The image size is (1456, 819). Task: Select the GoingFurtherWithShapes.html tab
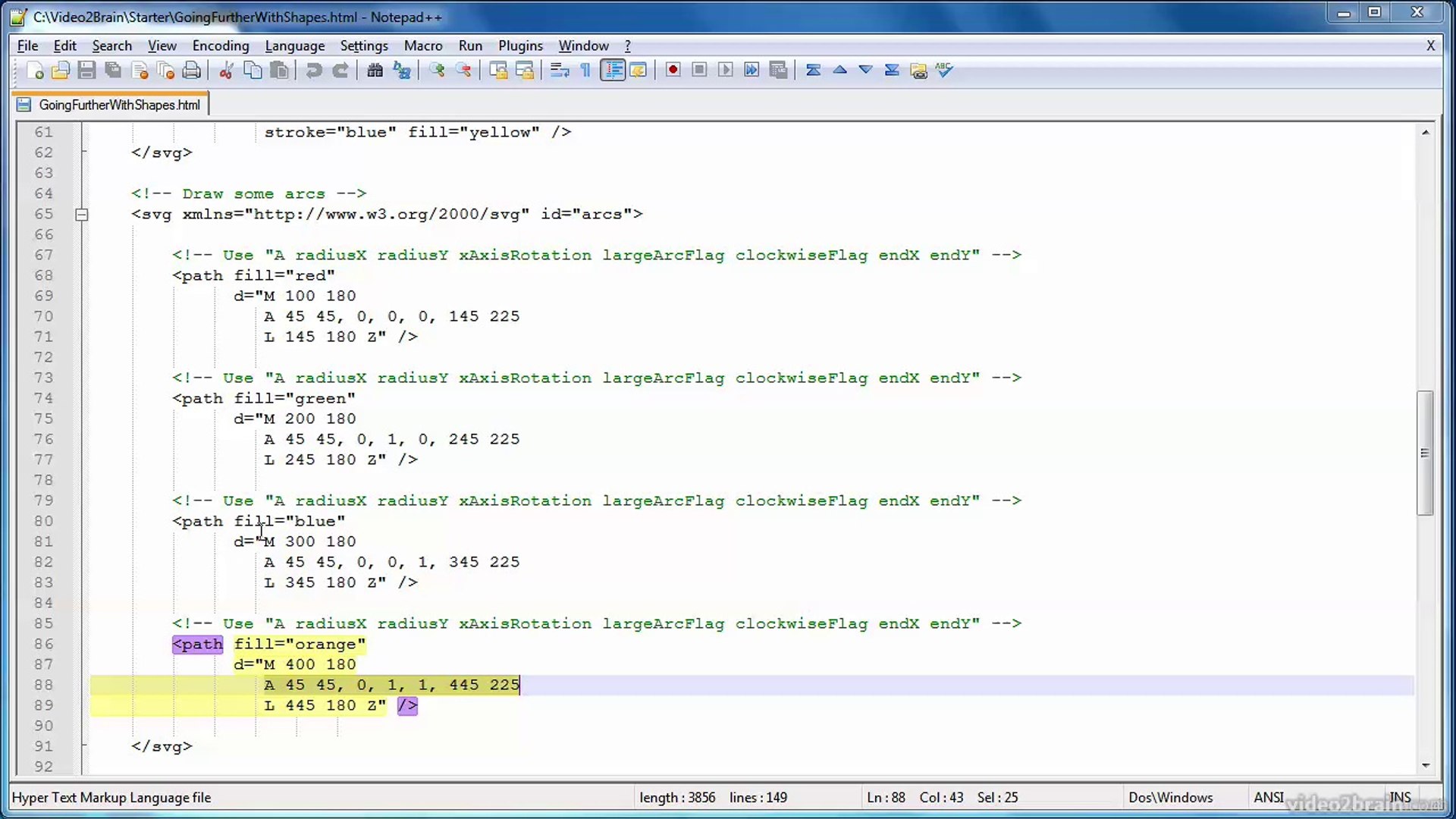[x=110, y=104]
